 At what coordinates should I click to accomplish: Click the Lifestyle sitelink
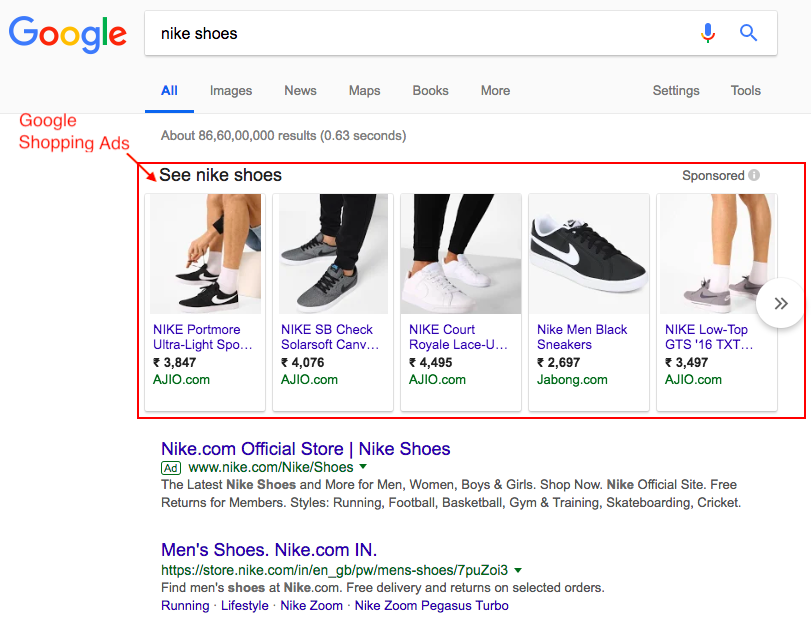245,605
